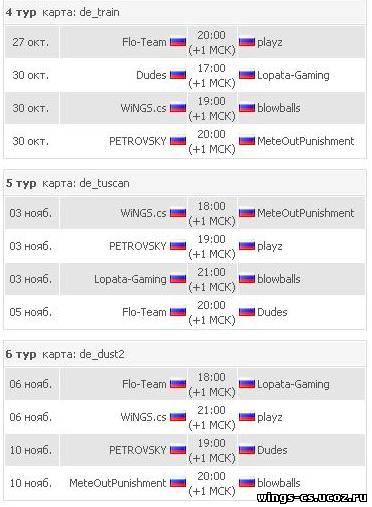Open the MeteOutPunishment link on 30 окт.
Screen dimensions: 372x507
[306, 141]
